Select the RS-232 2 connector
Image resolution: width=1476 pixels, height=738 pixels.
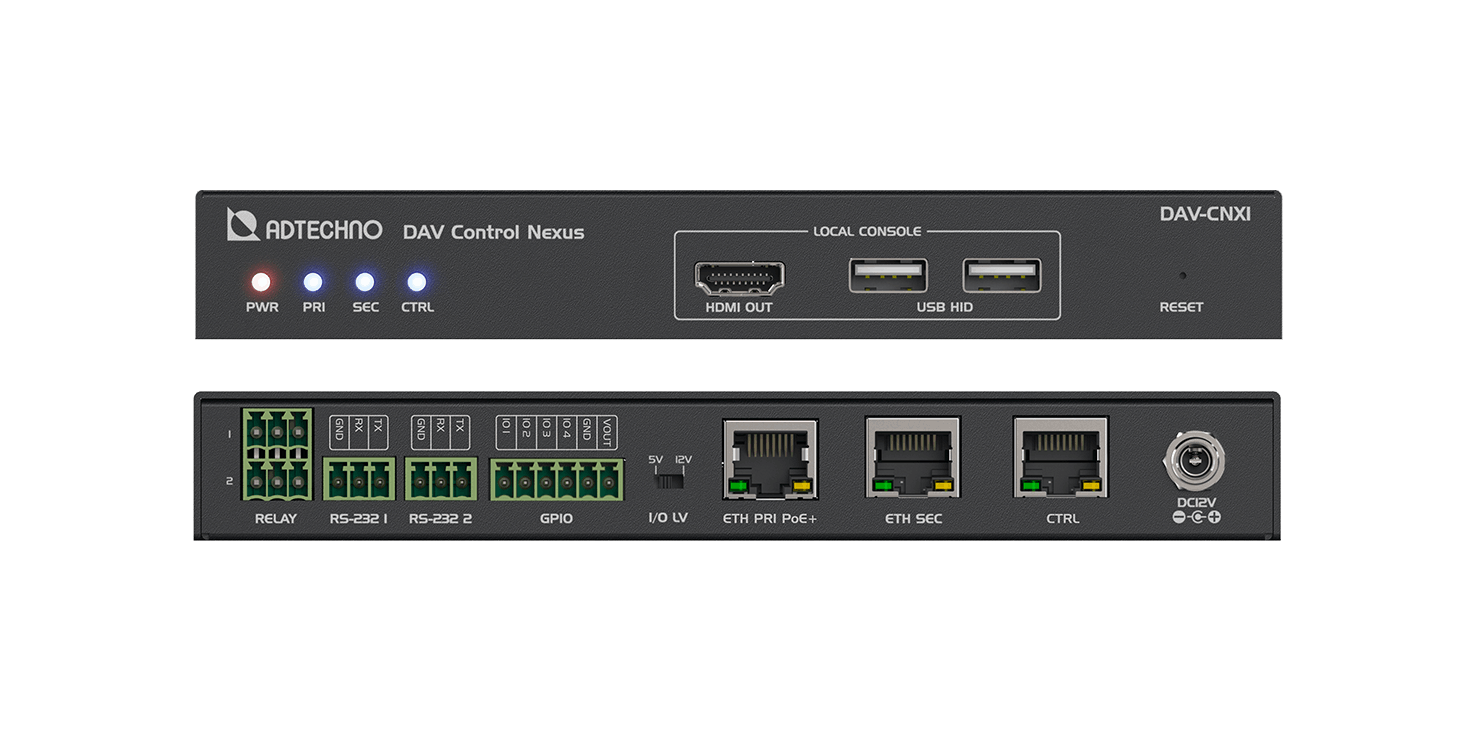click(x=438, y=477)
